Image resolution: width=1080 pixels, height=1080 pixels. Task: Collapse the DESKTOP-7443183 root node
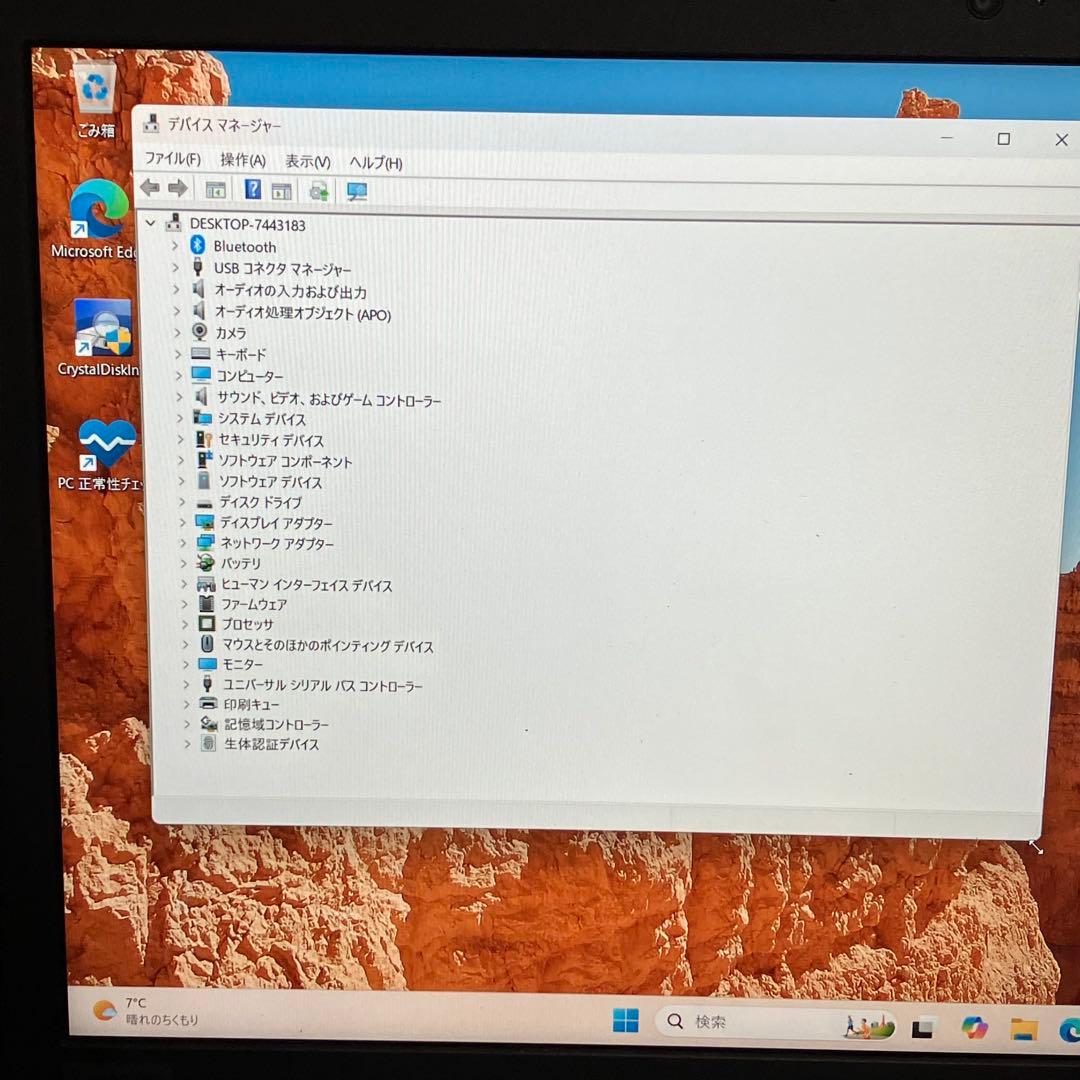[x=152, y=223]
